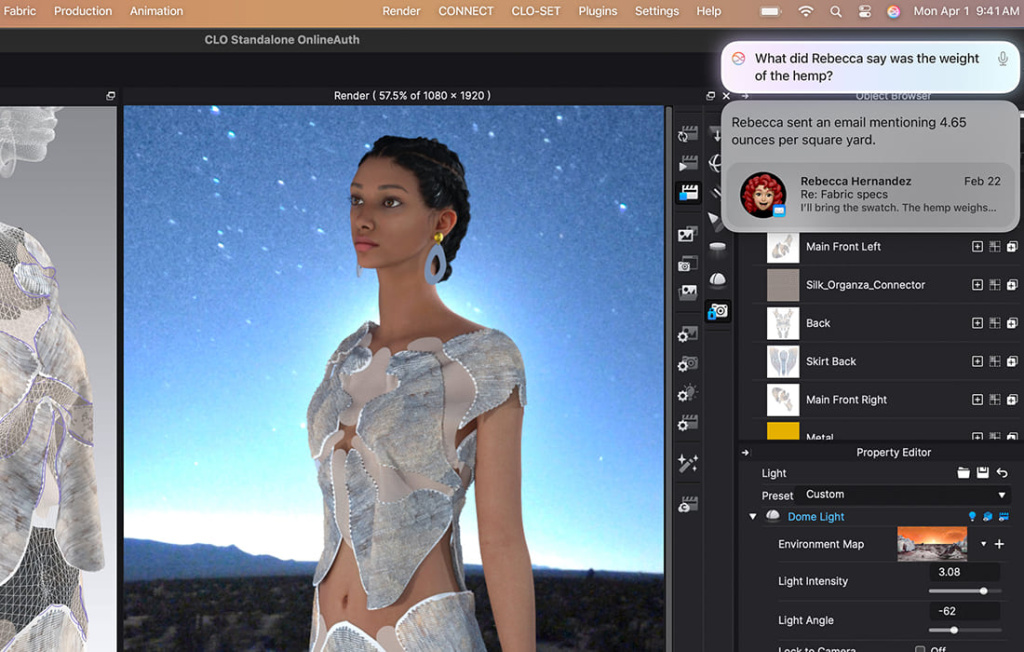
Task: Click the sync render clapperboard icon
Action: tap(688, 134)
